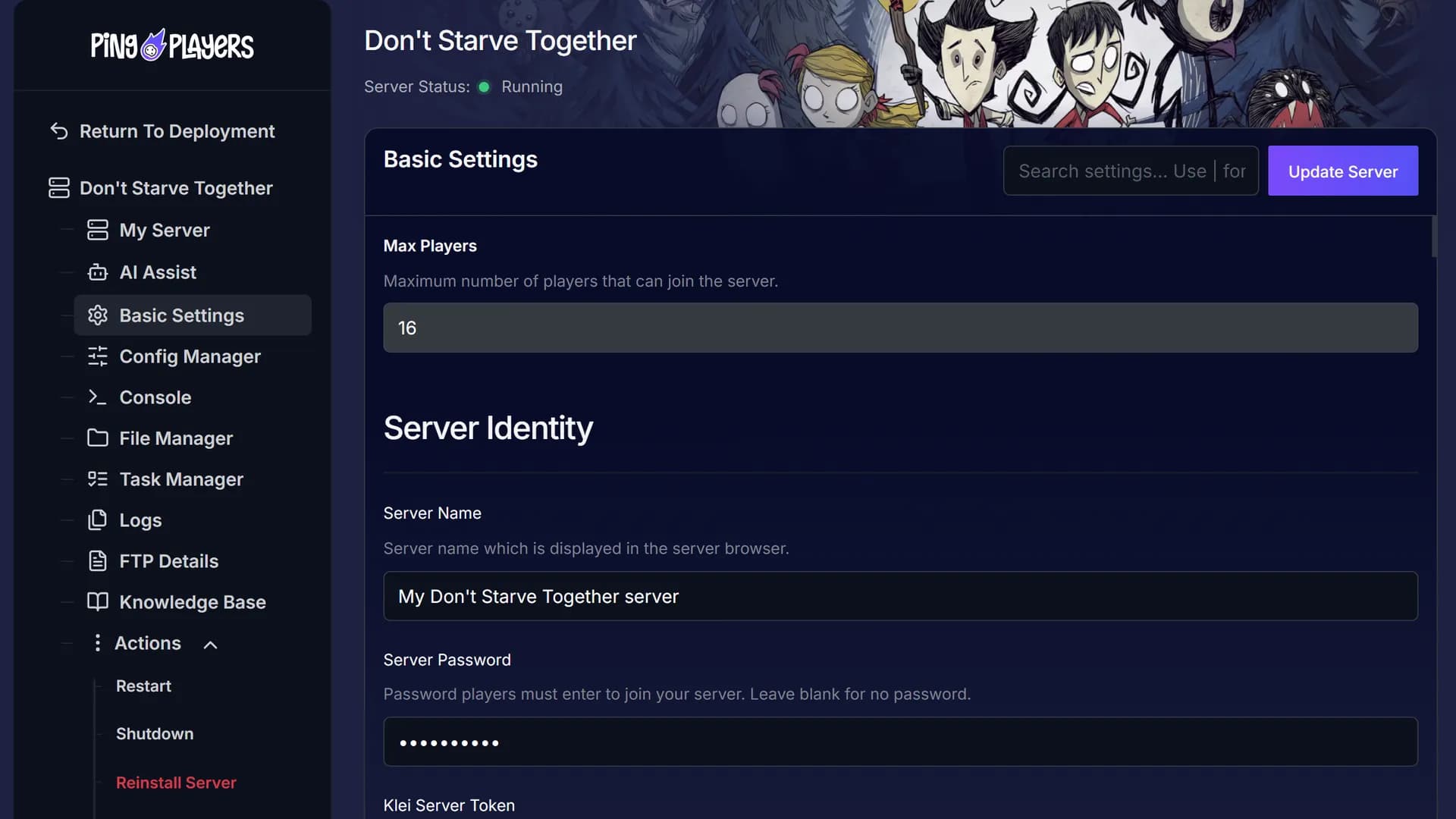The width and height of the screenshot is (1456, 819).
Task: Click the Server Identity heading
Action: click(x=488, y=428)
